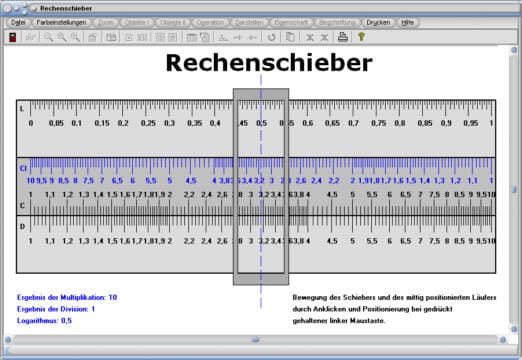Open the Objekte I menu
This screenshot has width=522, height=360.
pos(137,22)
